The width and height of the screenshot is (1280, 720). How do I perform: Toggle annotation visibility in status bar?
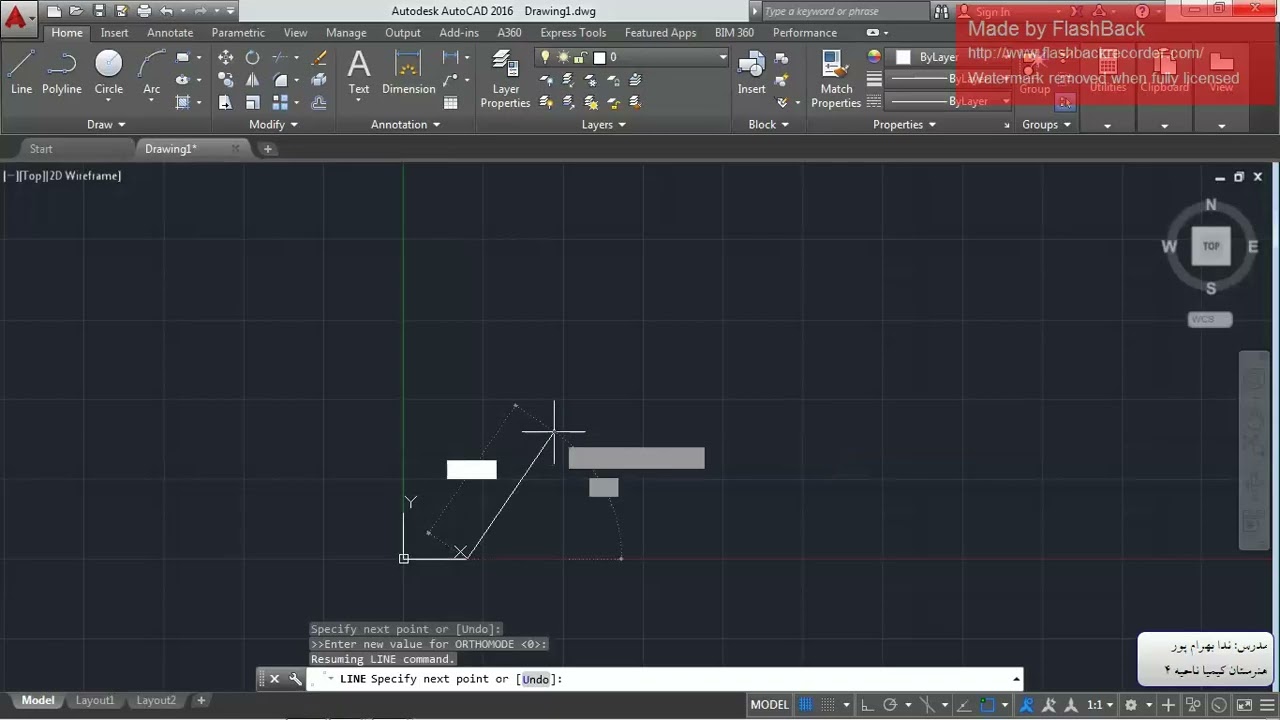point(1027,705)
